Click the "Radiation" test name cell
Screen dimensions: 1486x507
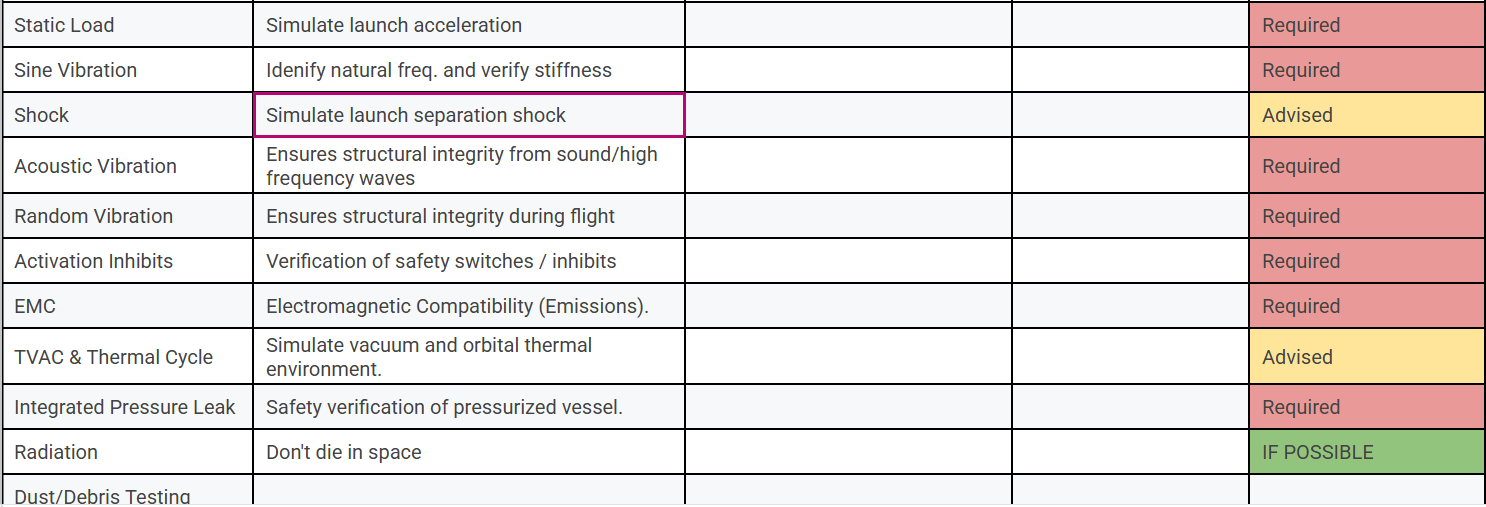coord(128,452)
